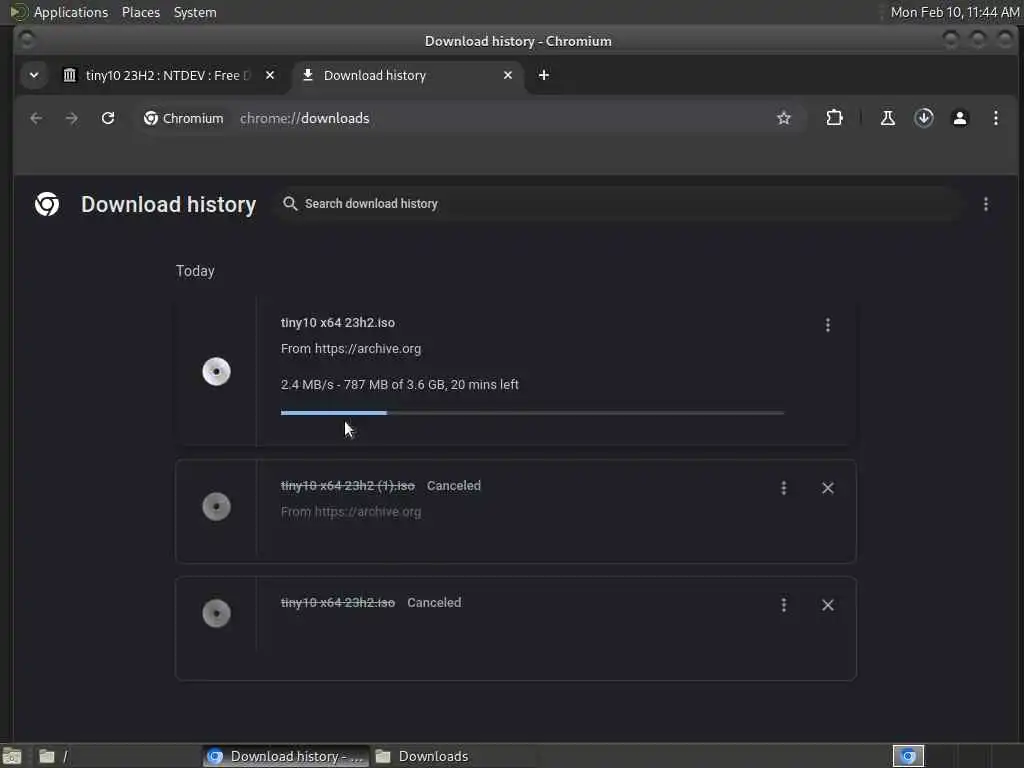Click the download progress bar
This screenshot has height=768, width=1024.
[532, 413]
